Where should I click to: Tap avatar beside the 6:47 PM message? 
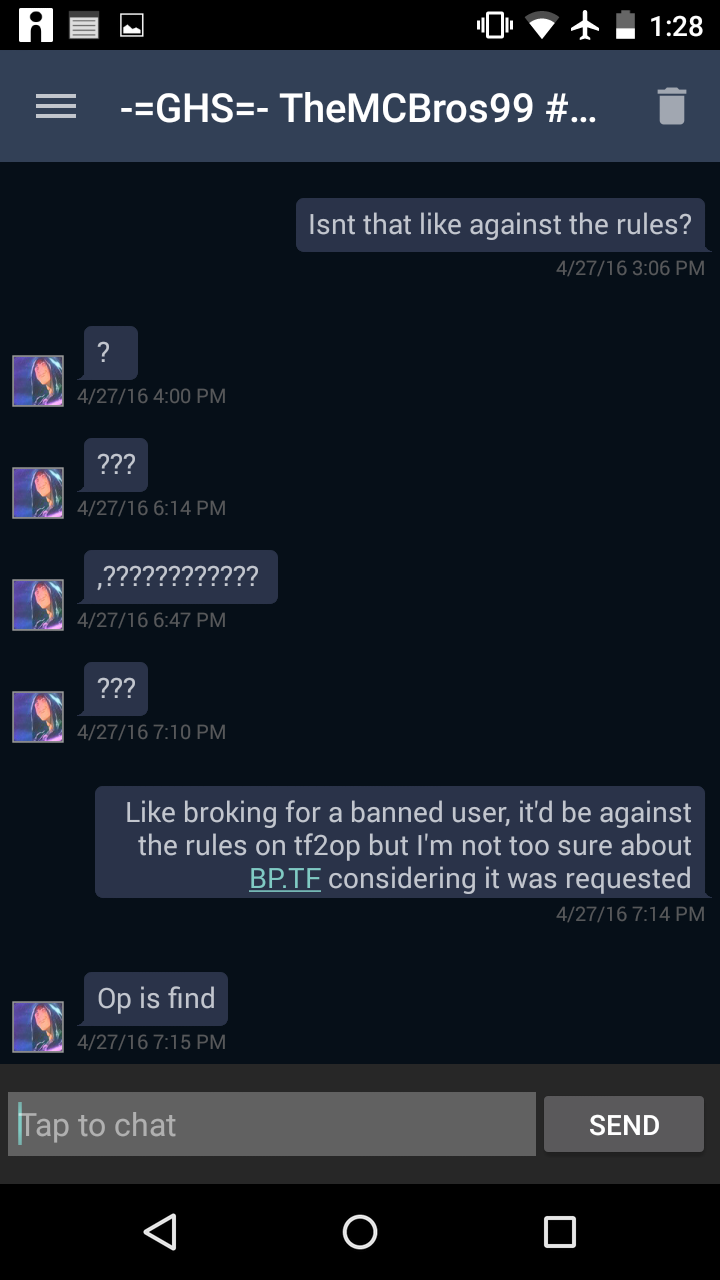[38, 605]
